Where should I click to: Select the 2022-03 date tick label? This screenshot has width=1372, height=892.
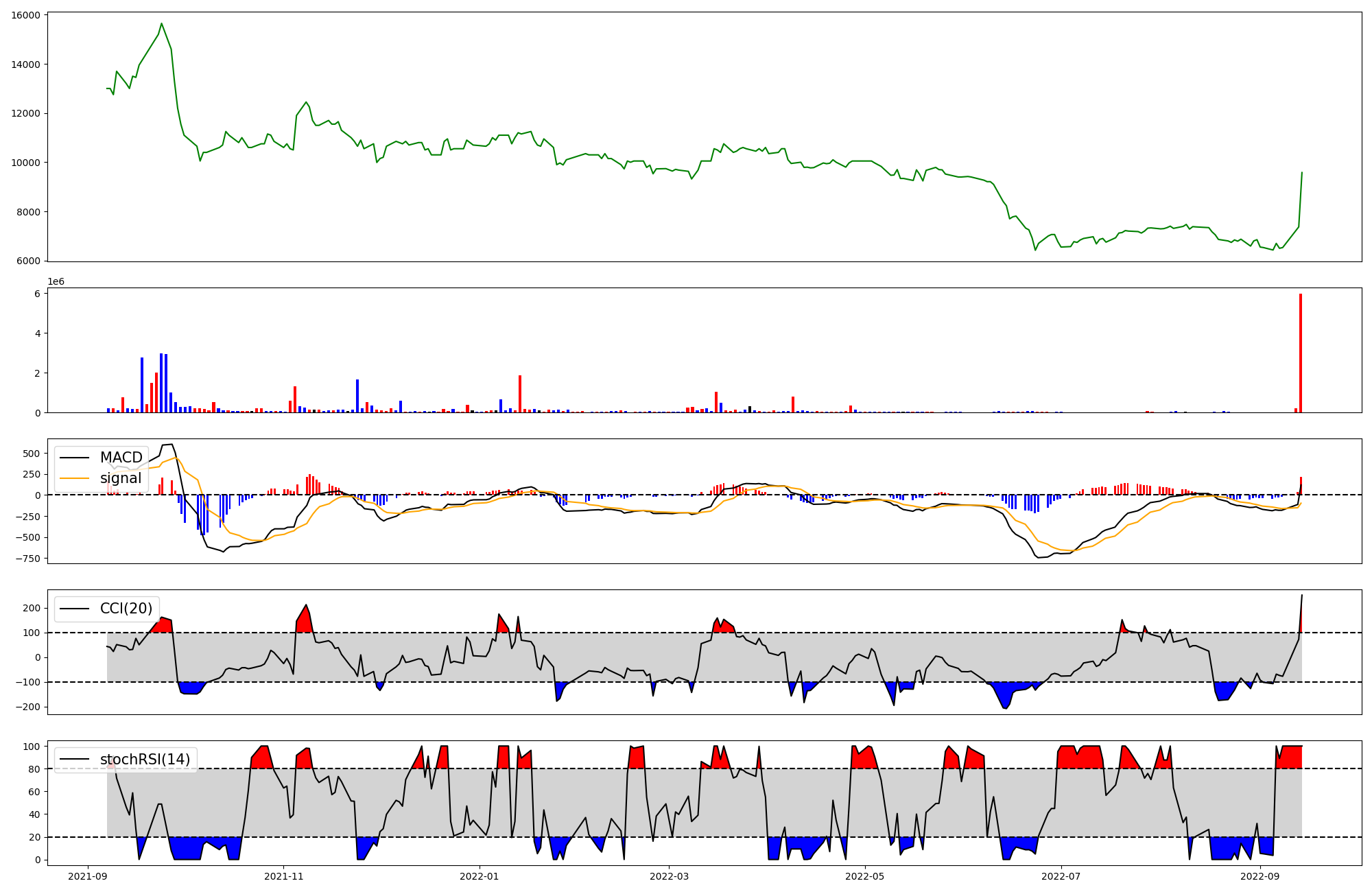pos(669,876)
